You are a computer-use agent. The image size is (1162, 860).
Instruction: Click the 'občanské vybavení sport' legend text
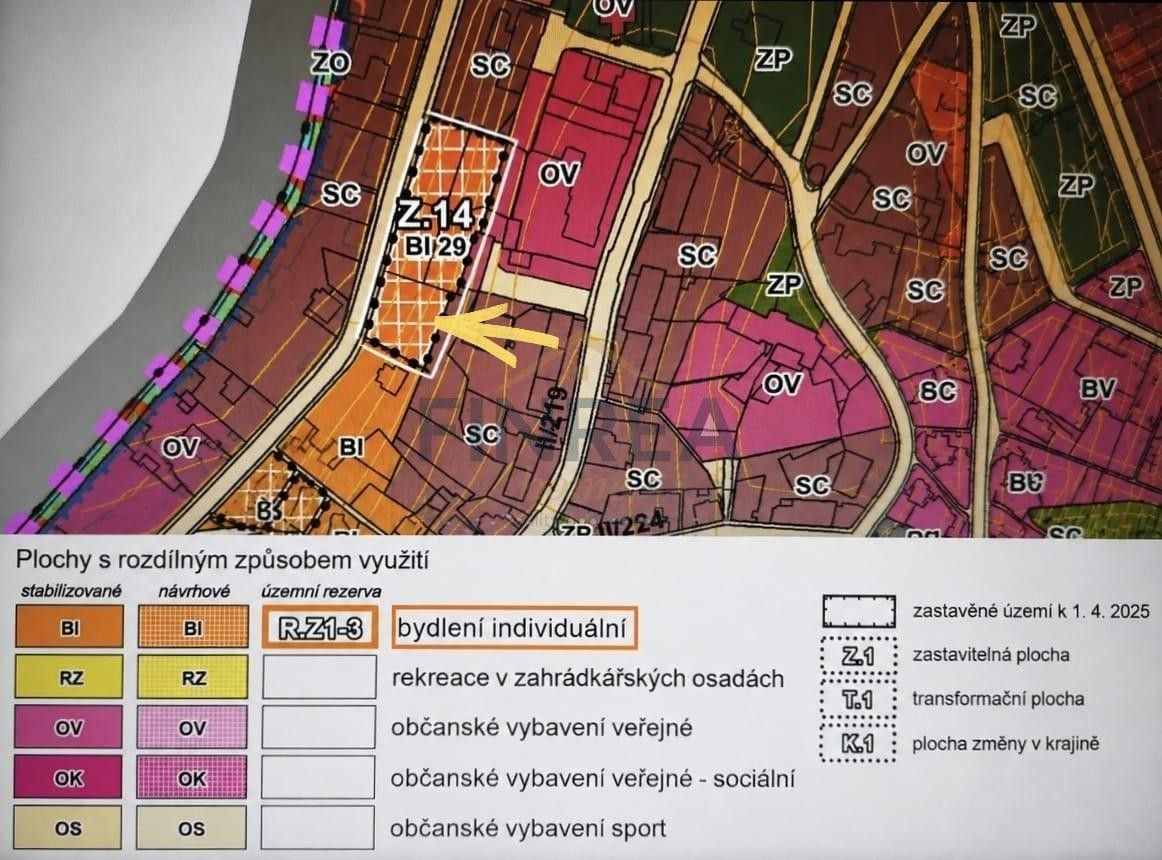tap(528, 828)
